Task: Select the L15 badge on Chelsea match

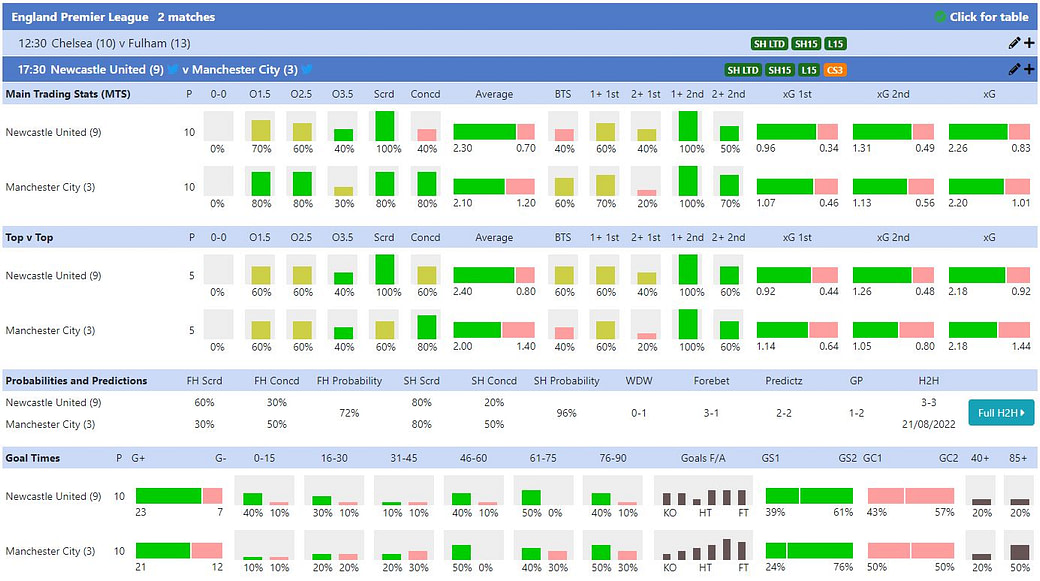Action: click(x=834, y=43)
